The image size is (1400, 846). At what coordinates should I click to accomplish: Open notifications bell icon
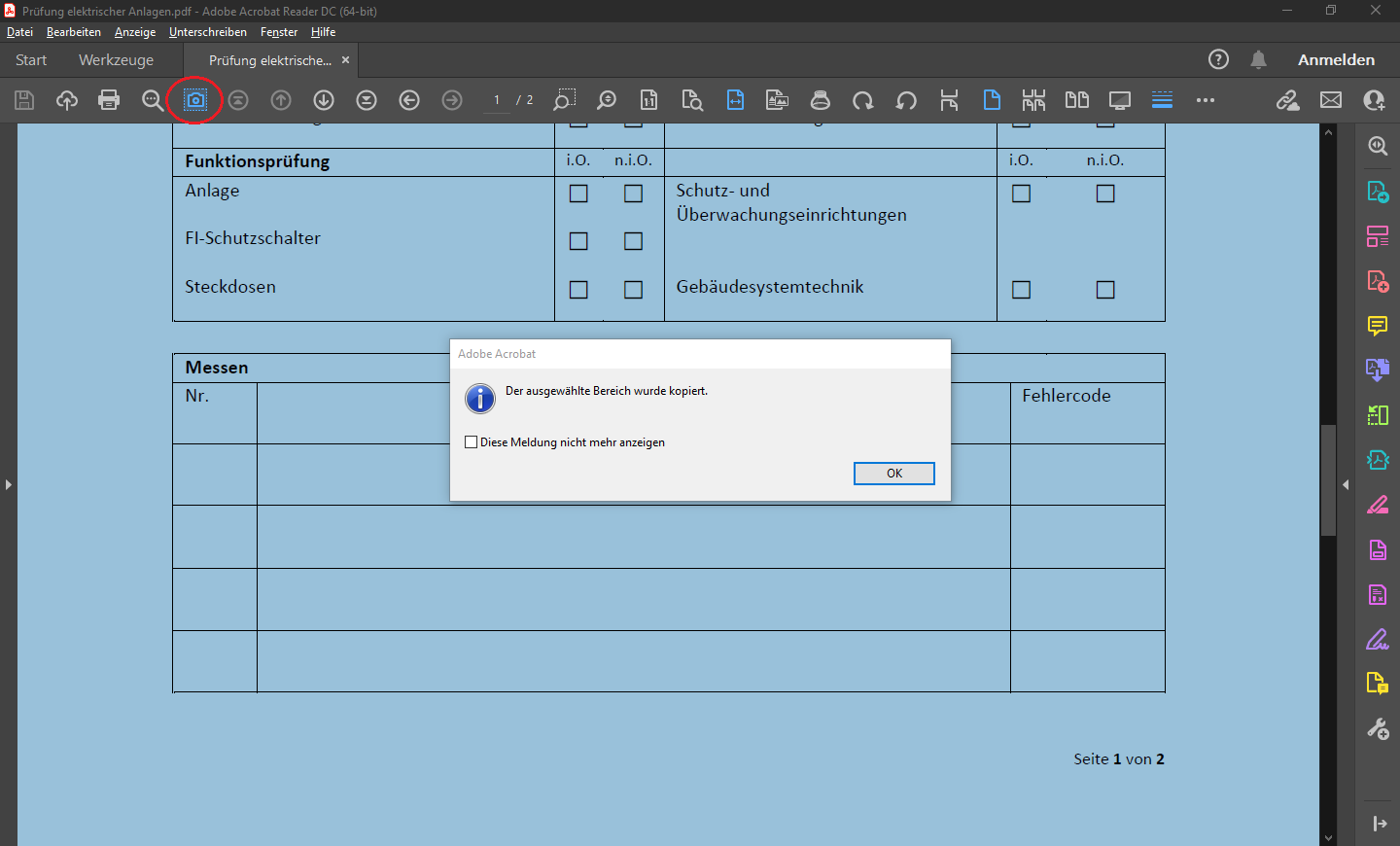click(x=1258, y=59)
